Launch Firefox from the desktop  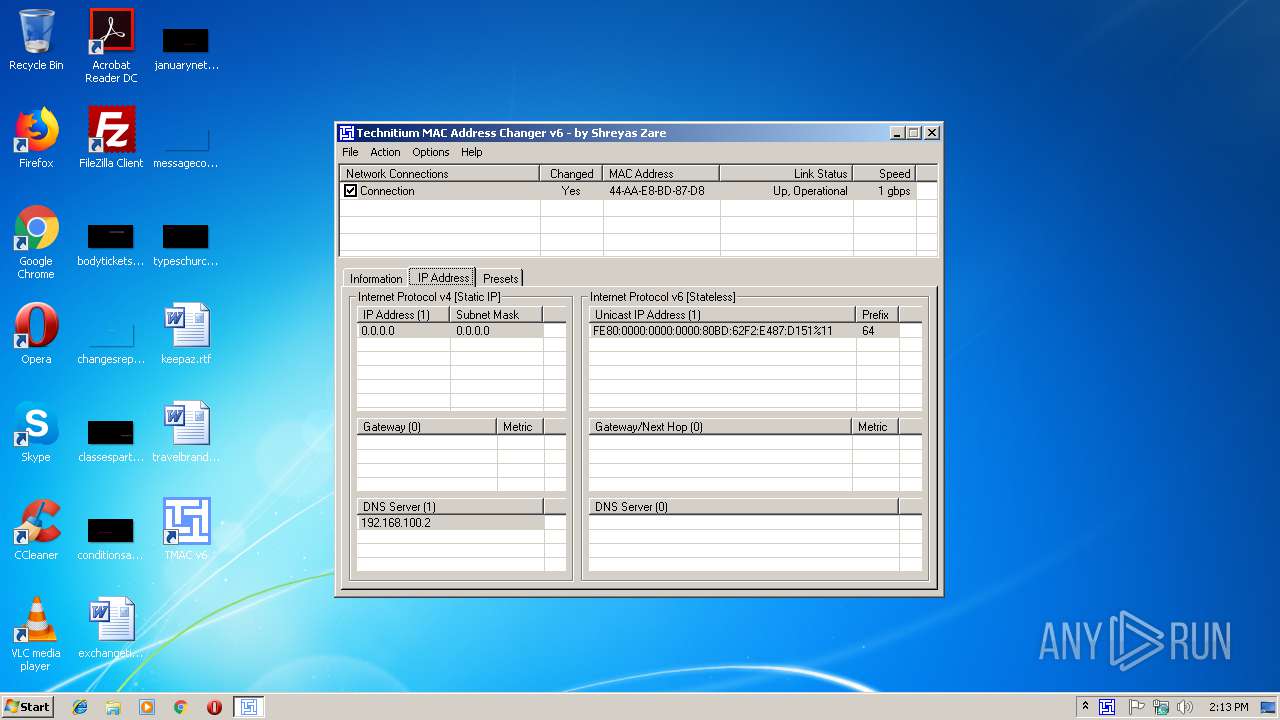tap(36, 138)
